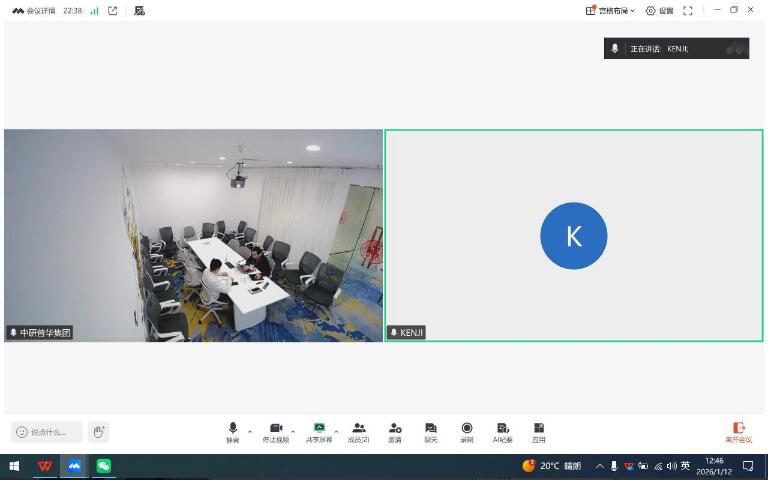The height and width of the screenshot is (480, 768).
Task: Open the chat panel
Action: point(431,431)
